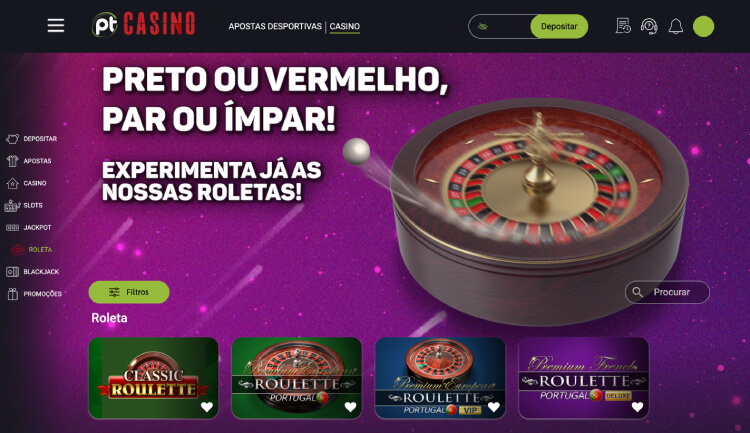This screenshot has width=750, height=433.
Task: Open Depositar in the sidebar
Action: pos(32,139)
